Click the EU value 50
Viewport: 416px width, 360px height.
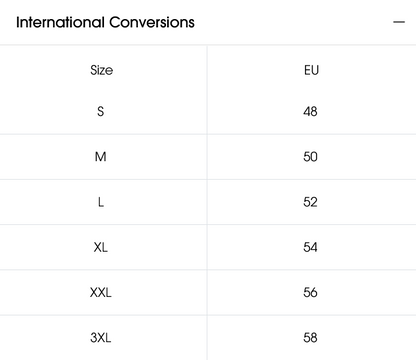coord(310,157)
